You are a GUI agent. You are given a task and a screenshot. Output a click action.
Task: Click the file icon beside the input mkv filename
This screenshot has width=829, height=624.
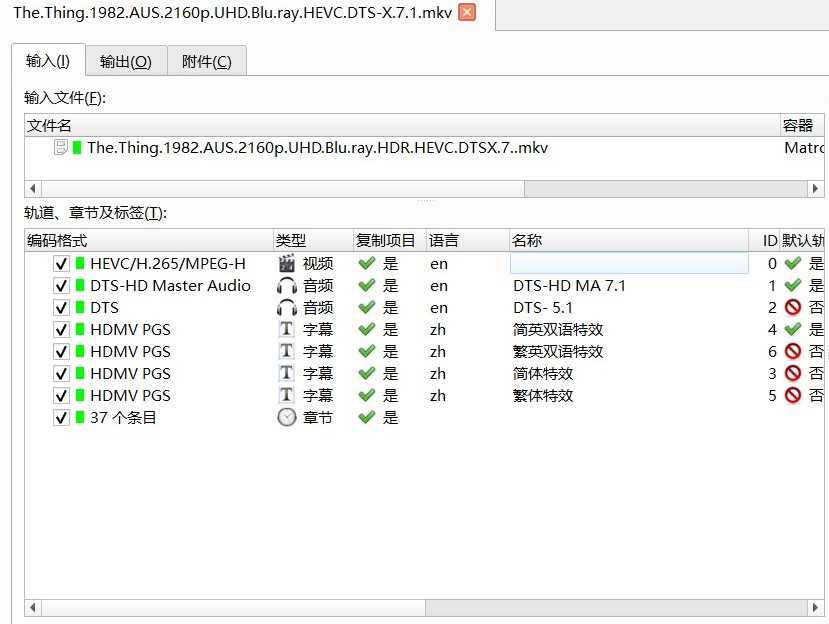[x=61, y=147]
